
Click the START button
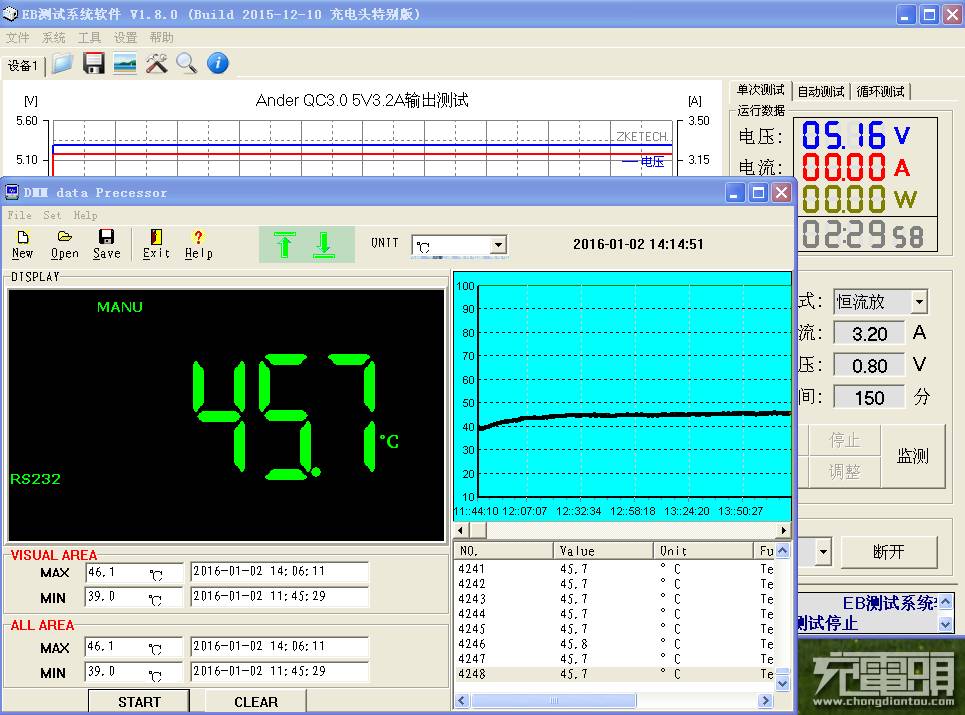139,702
